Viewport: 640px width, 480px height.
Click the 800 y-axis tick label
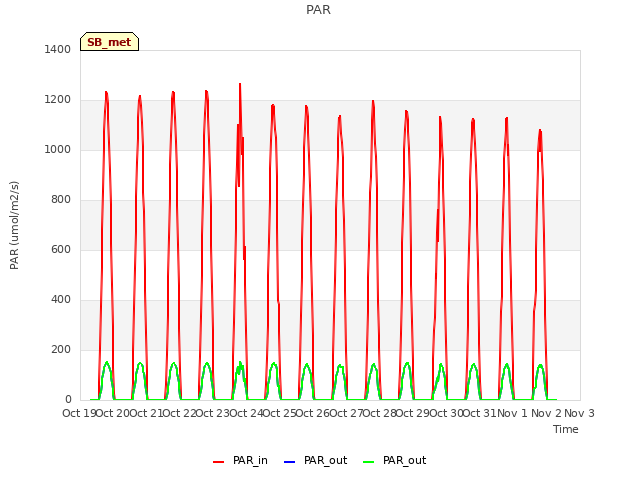point(61,200)
